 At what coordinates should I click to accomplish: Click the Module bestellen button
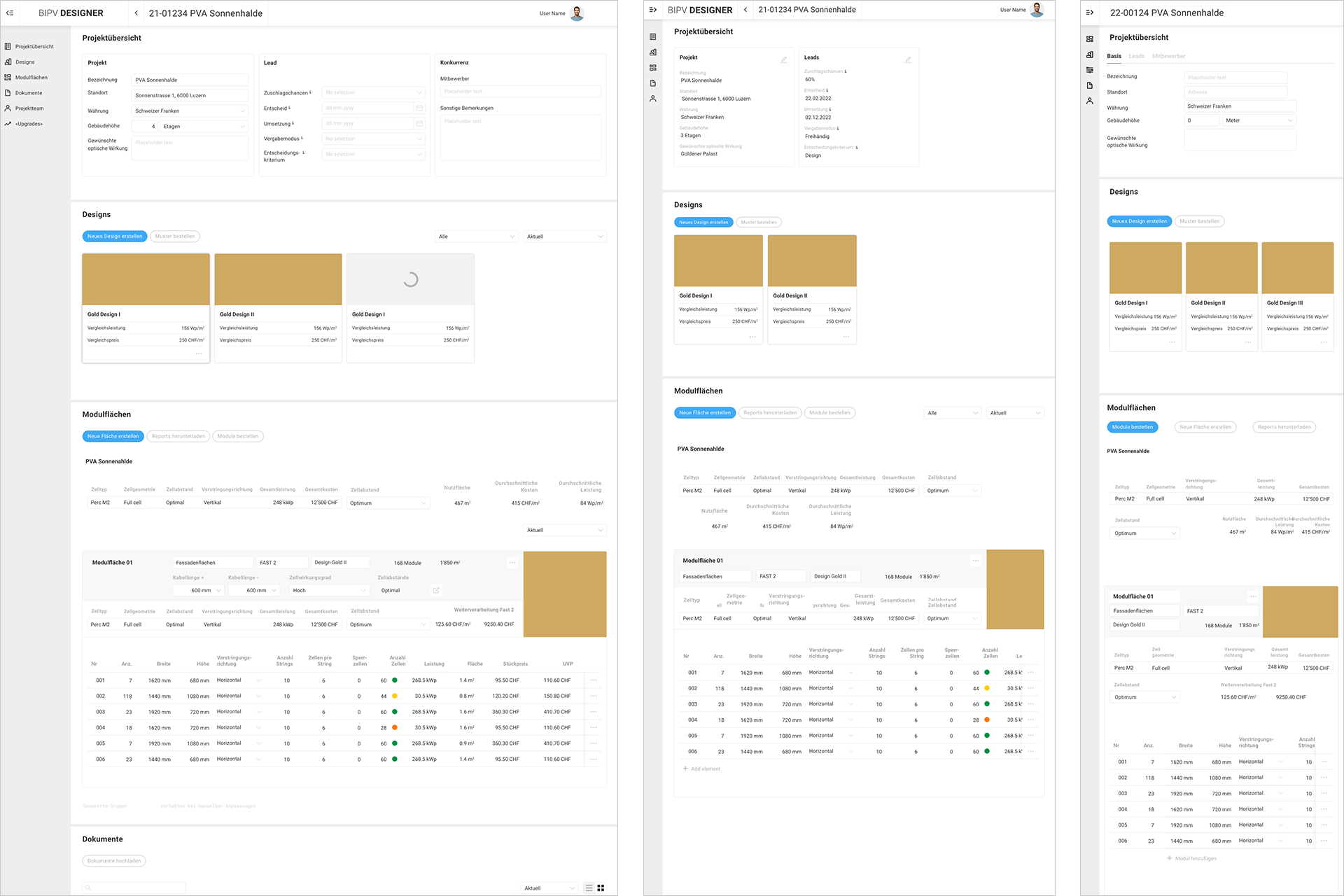pos(237,436)
